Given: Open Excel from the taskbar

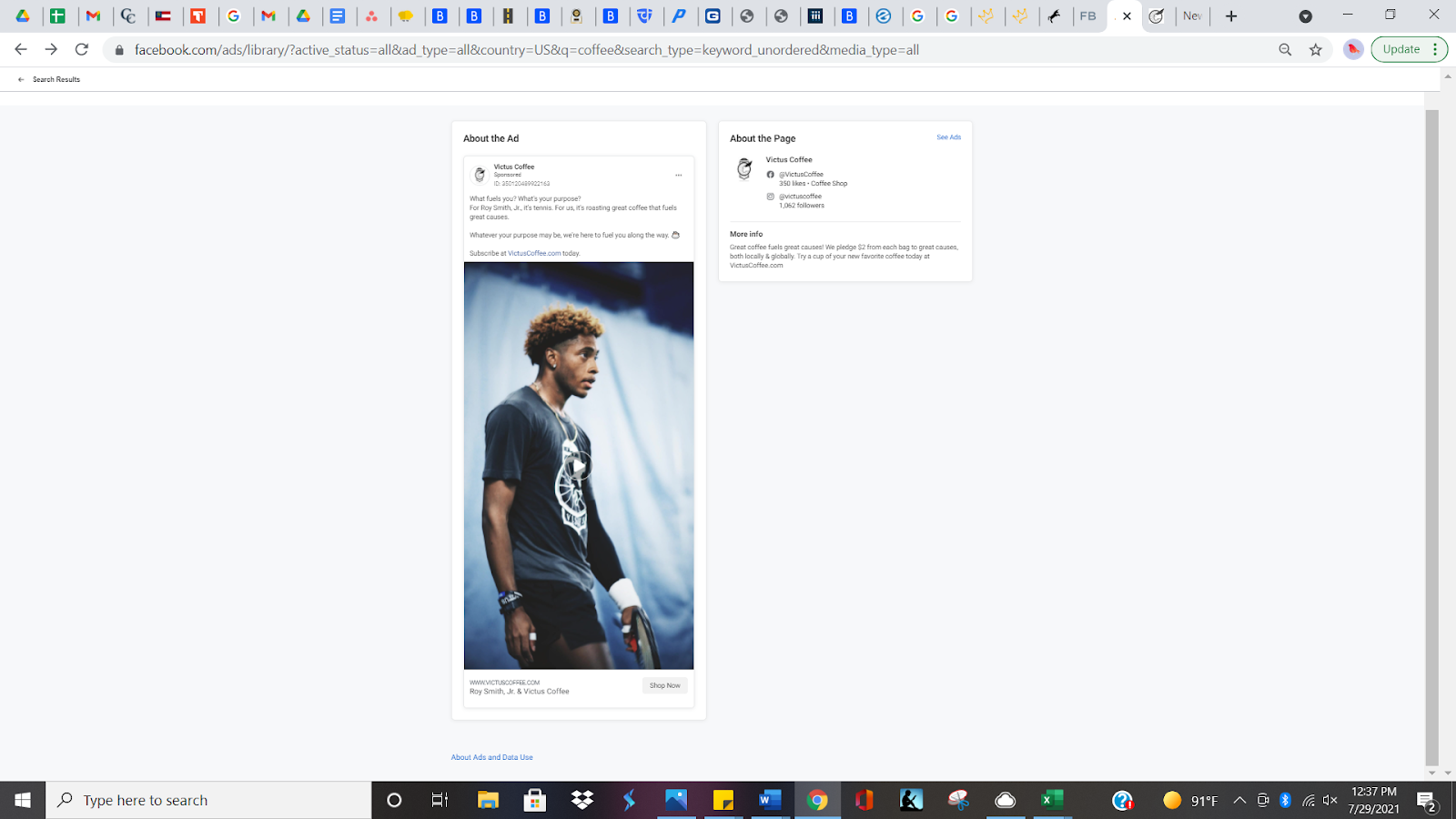Looking at the screenshot, I should 1052,800.
